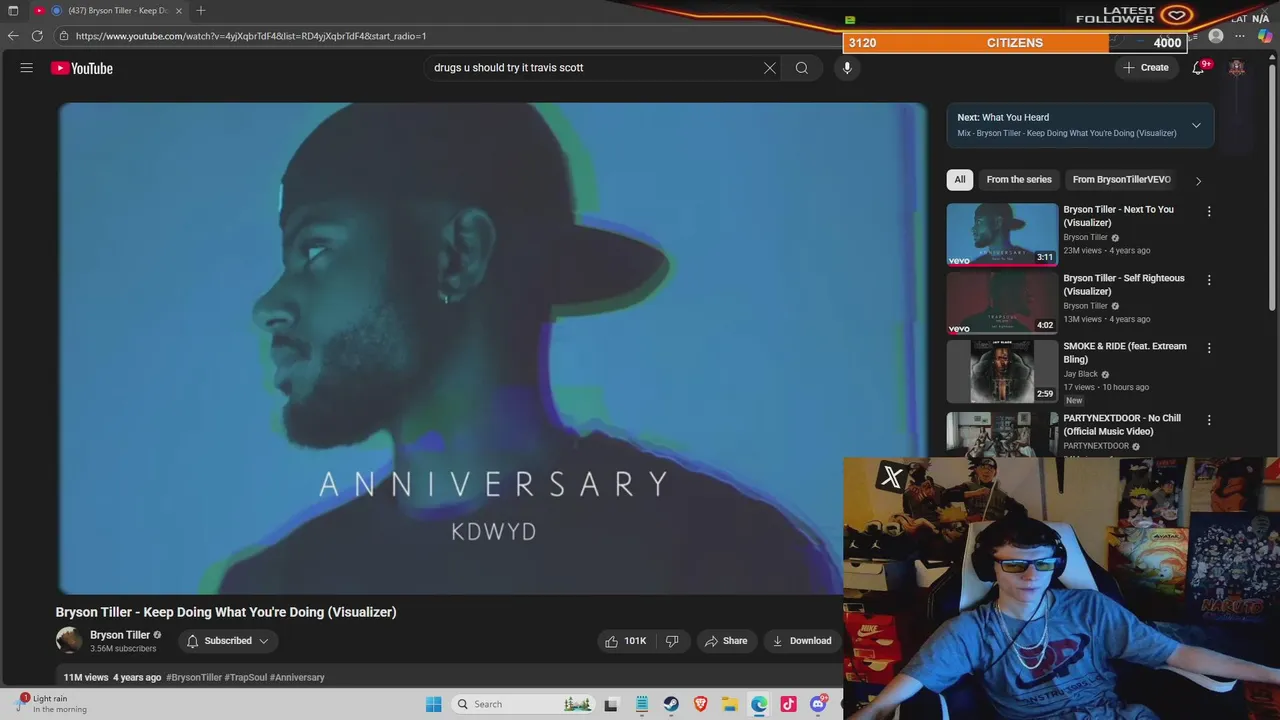The height and width of the screenshot is (720, 1280).
Task: Open the #Anniversary hashtag link
Action: pos(297,677)
